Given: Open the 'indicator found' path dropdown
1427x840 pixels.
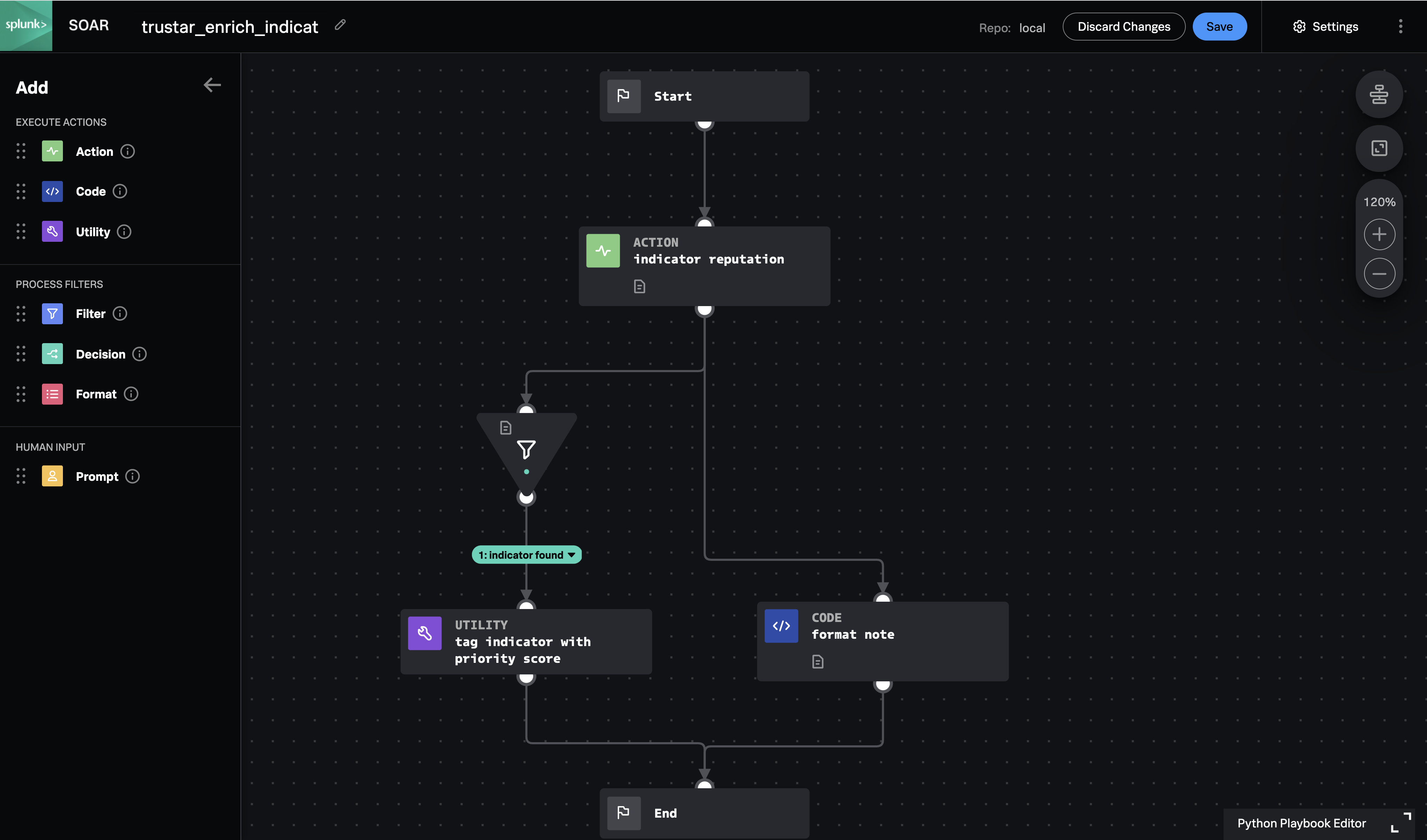Looking at the screenshot, I should point(571,555).
